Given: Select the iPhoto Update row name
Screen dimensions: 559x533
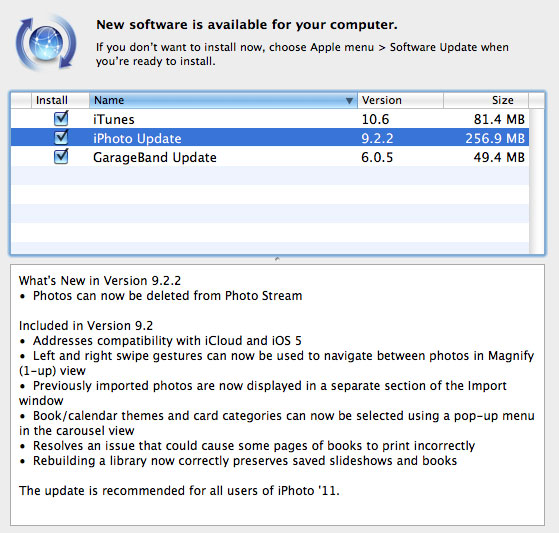Looking at the screenshot, I should pyautogui.click(x=137, y=138).
